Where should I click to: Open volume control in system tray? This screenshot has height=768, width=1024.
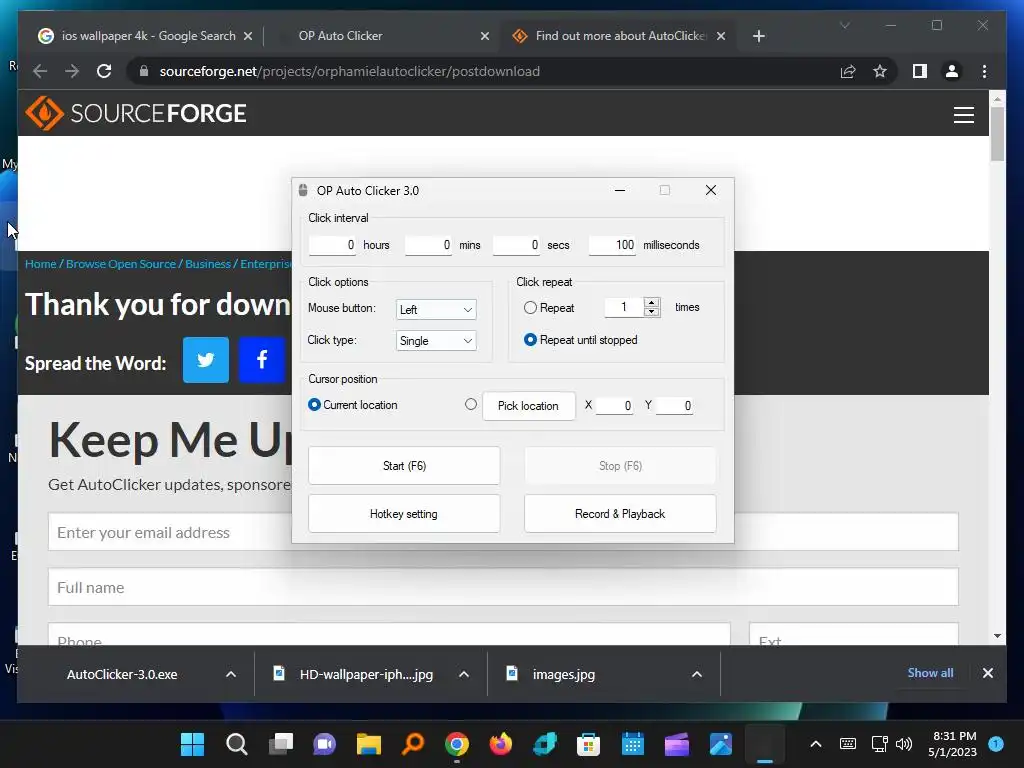(904, 744)
